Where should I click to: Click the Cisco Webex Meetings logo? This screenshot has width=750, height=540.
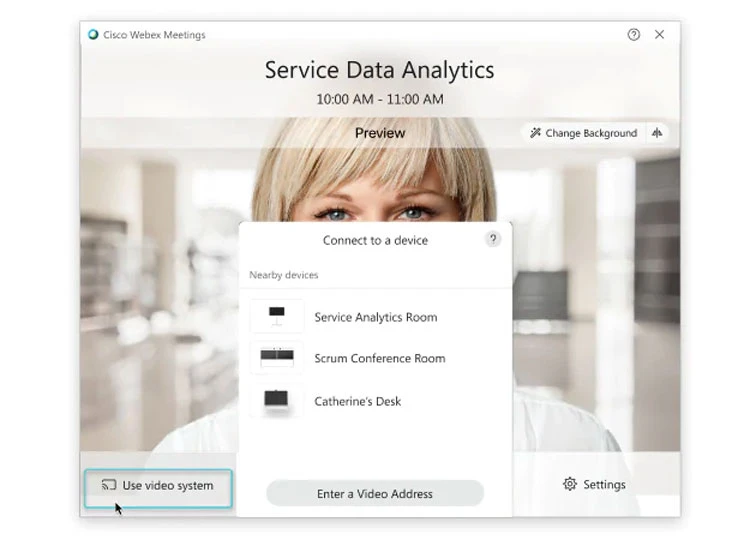click(93, 34)
